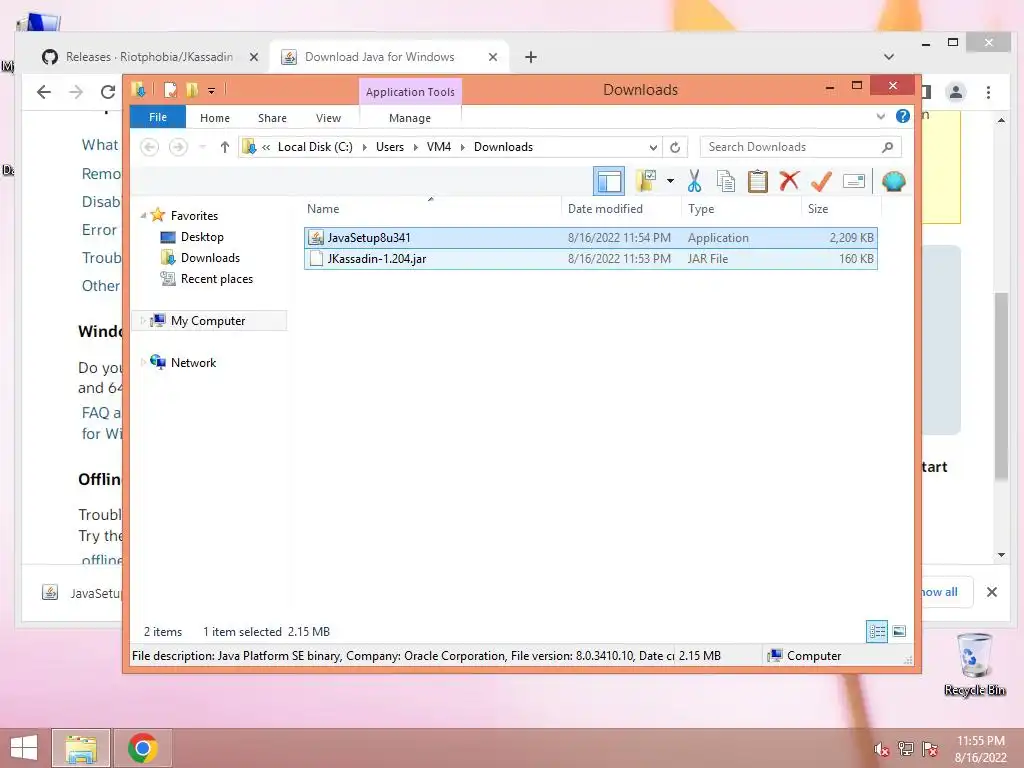Image resolution: width=1024 pixels, height=768 pixels.
Task: Sort by Size column header
Action: [x=841, y=208]
